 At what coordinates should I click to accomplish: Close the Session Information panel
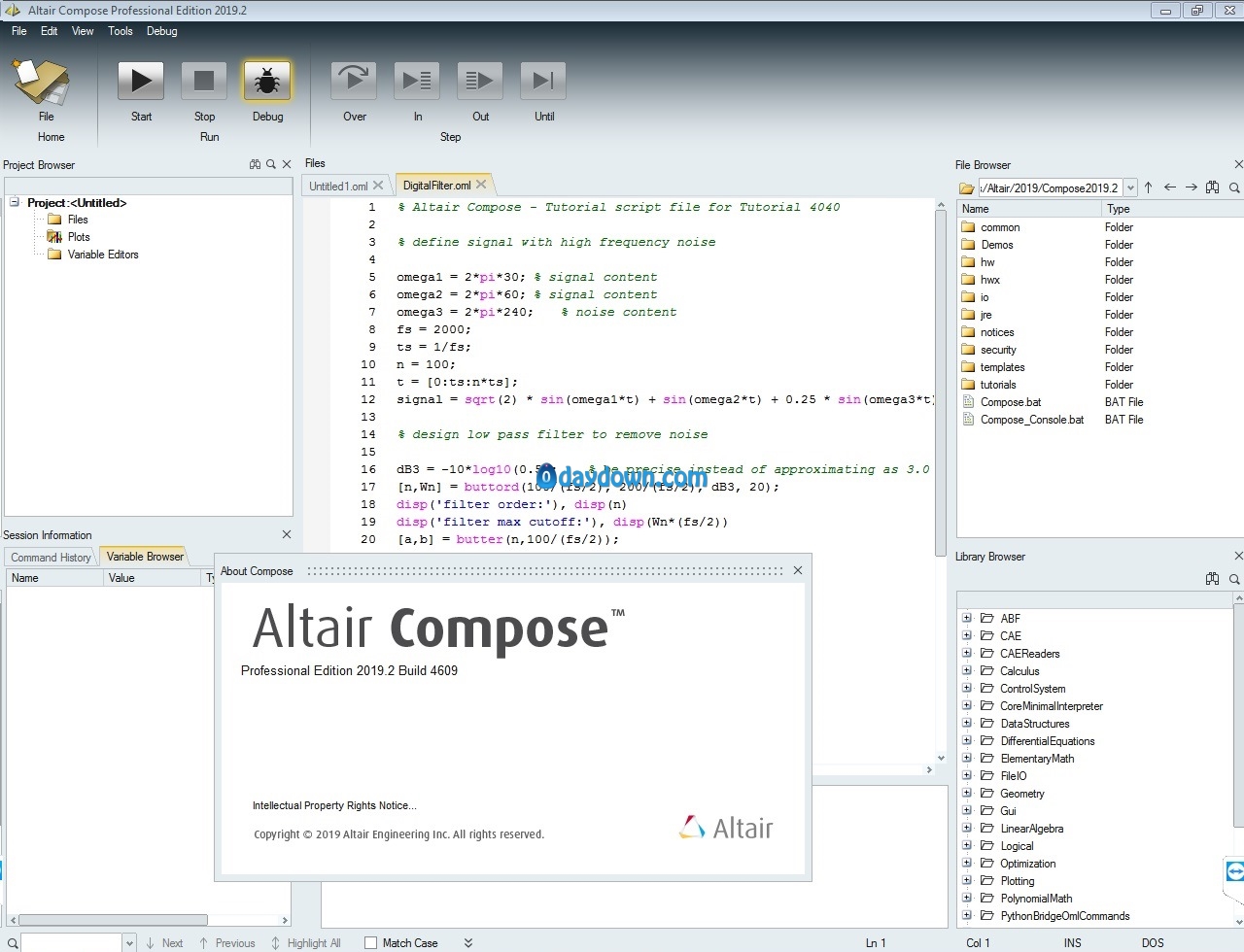pos(287,534)
